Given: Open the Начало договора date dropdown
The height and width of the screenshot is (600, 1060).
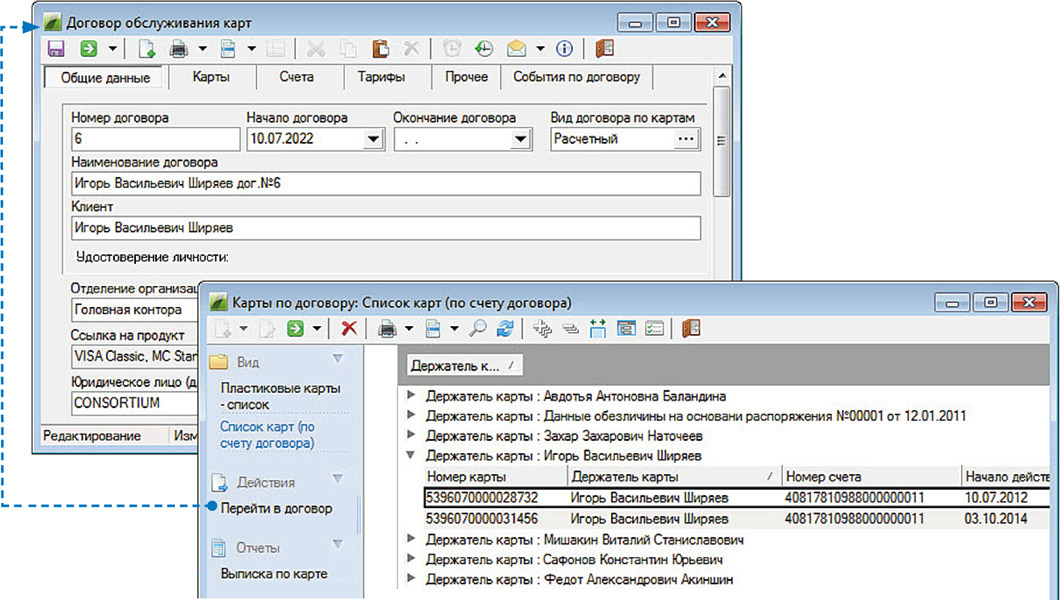Looking at the screenshot, I should [373, 140].
